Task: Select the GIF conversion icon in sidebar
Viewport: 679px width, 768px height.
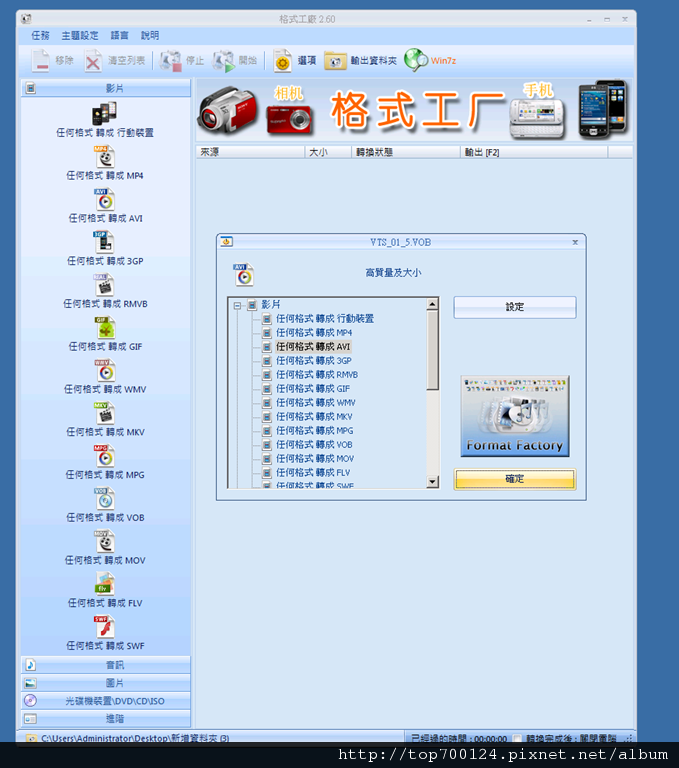Action: coord(104,328)
